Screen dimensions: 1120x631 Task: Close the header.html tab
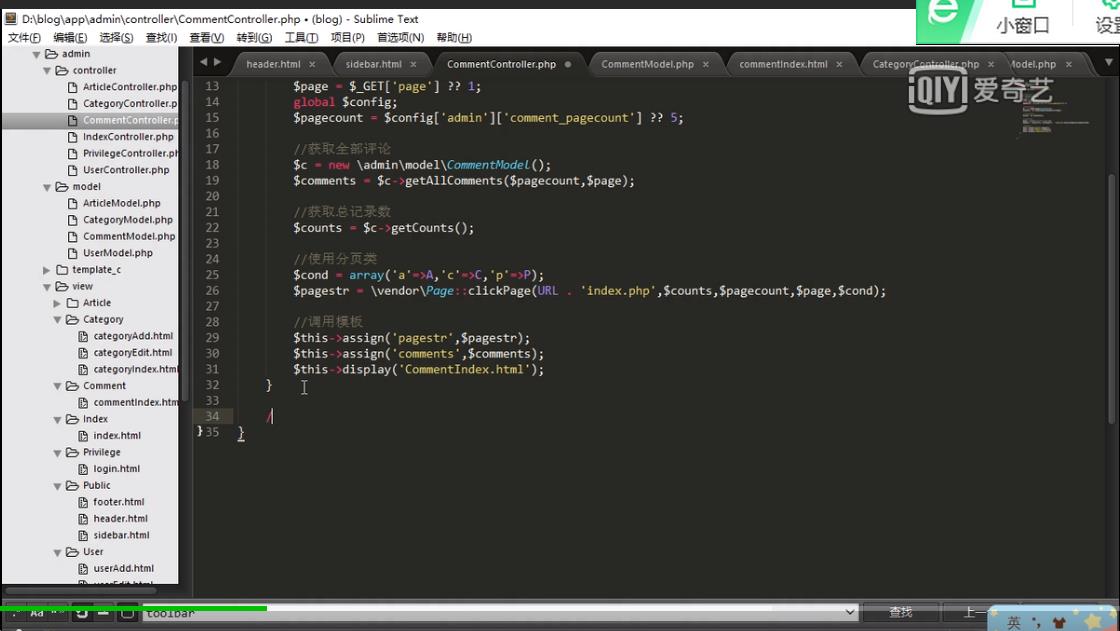click(x=313, y=64)
